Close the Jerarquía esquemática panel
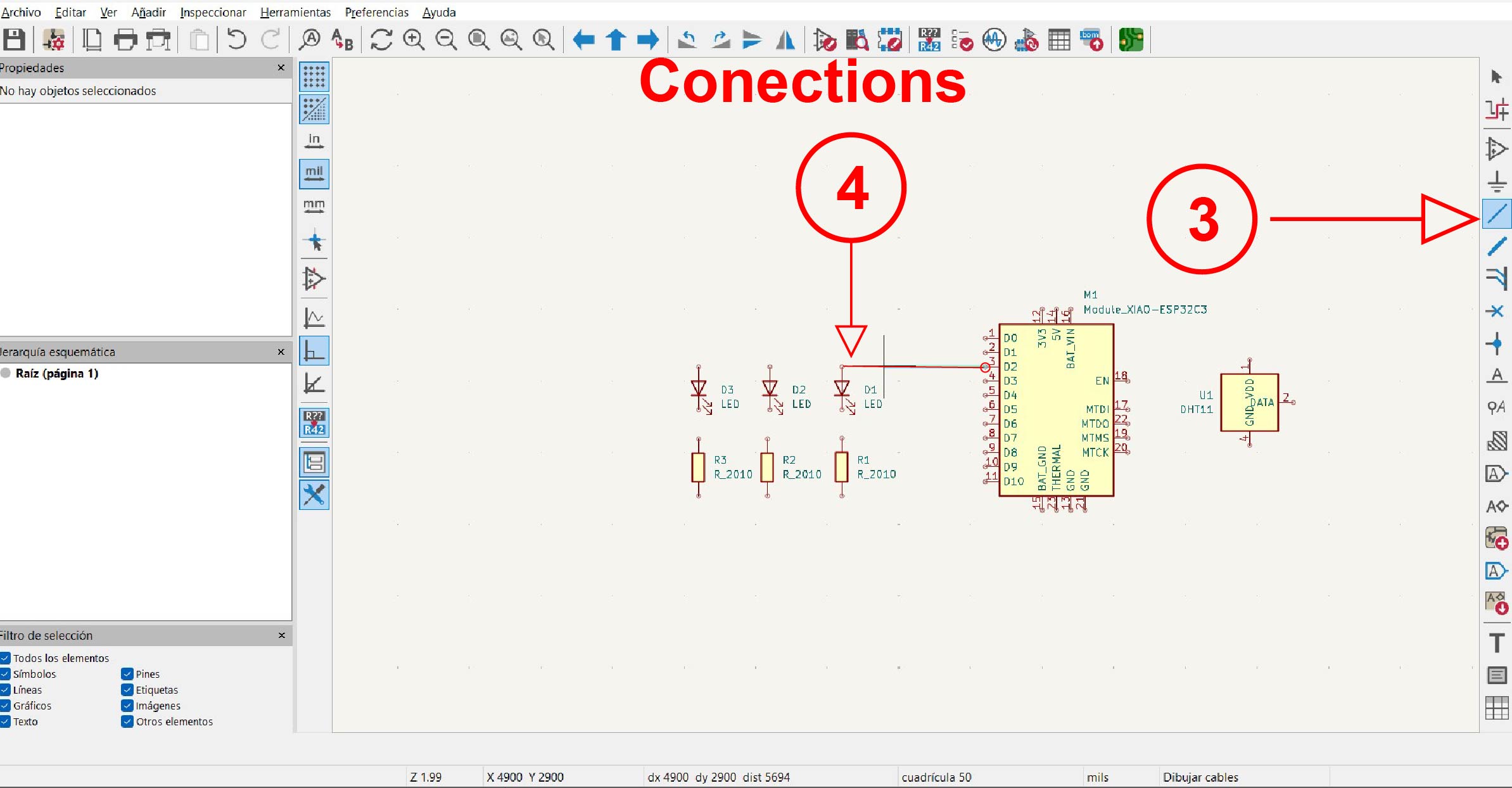 coord(281,352)
